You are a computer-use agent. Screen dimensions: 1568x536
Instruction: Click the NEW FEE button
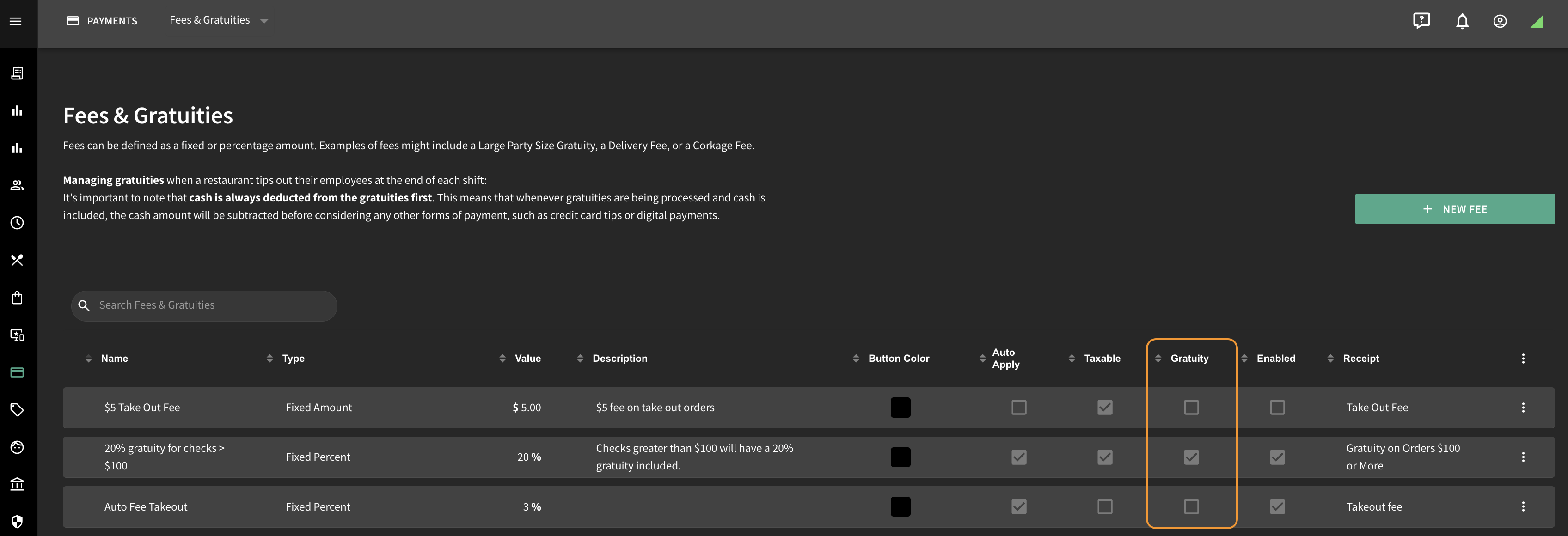coord(1454,209)
